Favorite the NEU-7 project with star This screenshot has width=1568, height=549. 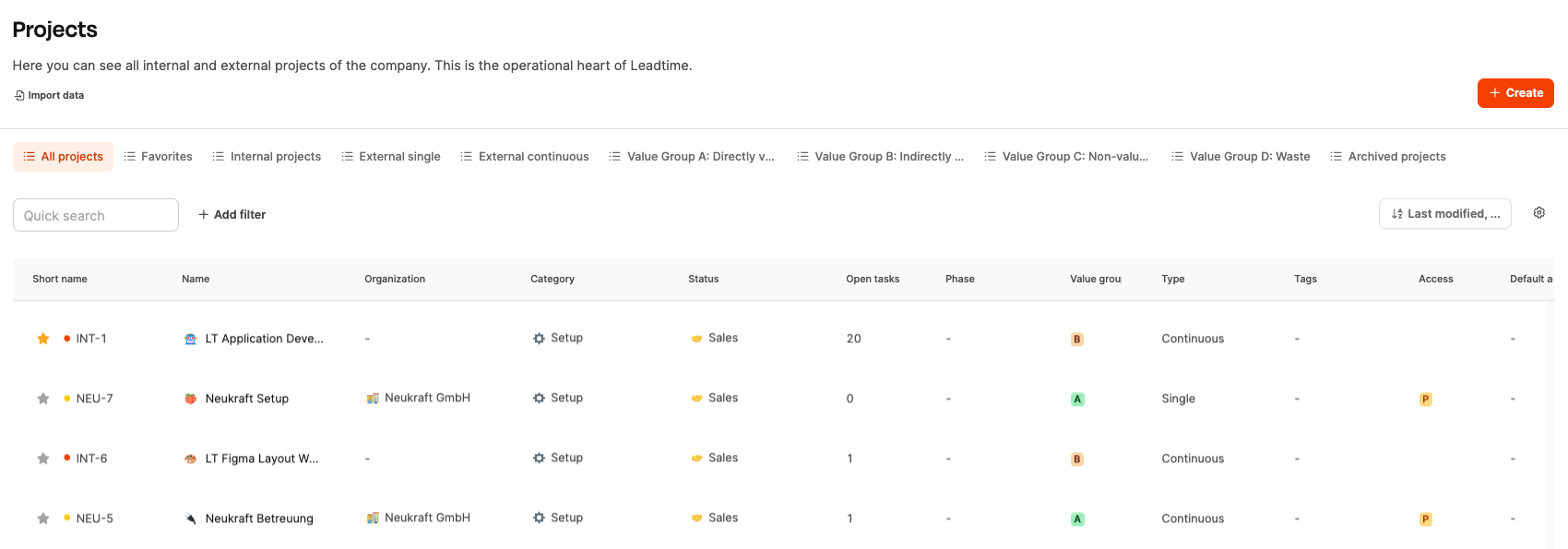pos(43,399)
